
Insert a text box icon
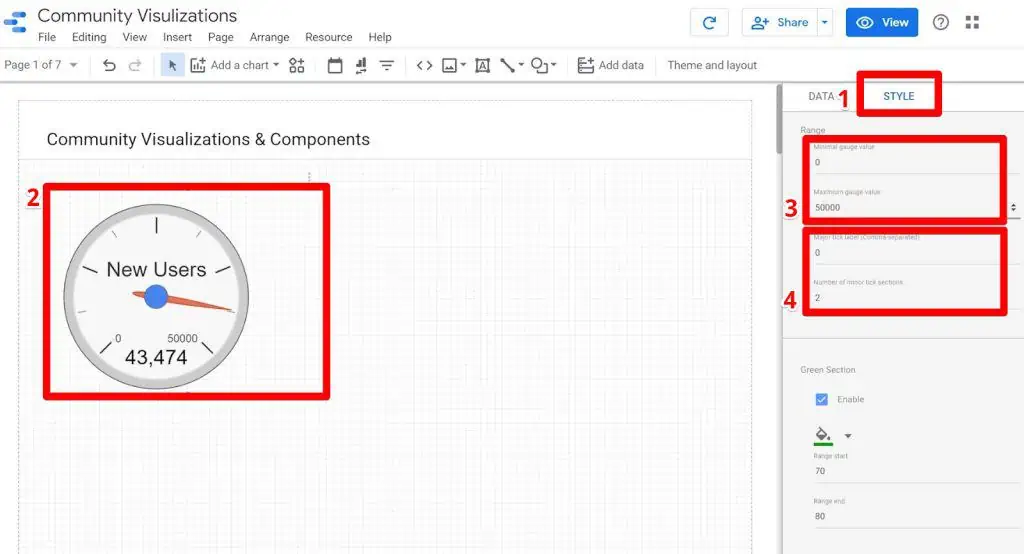pos(482,65)
